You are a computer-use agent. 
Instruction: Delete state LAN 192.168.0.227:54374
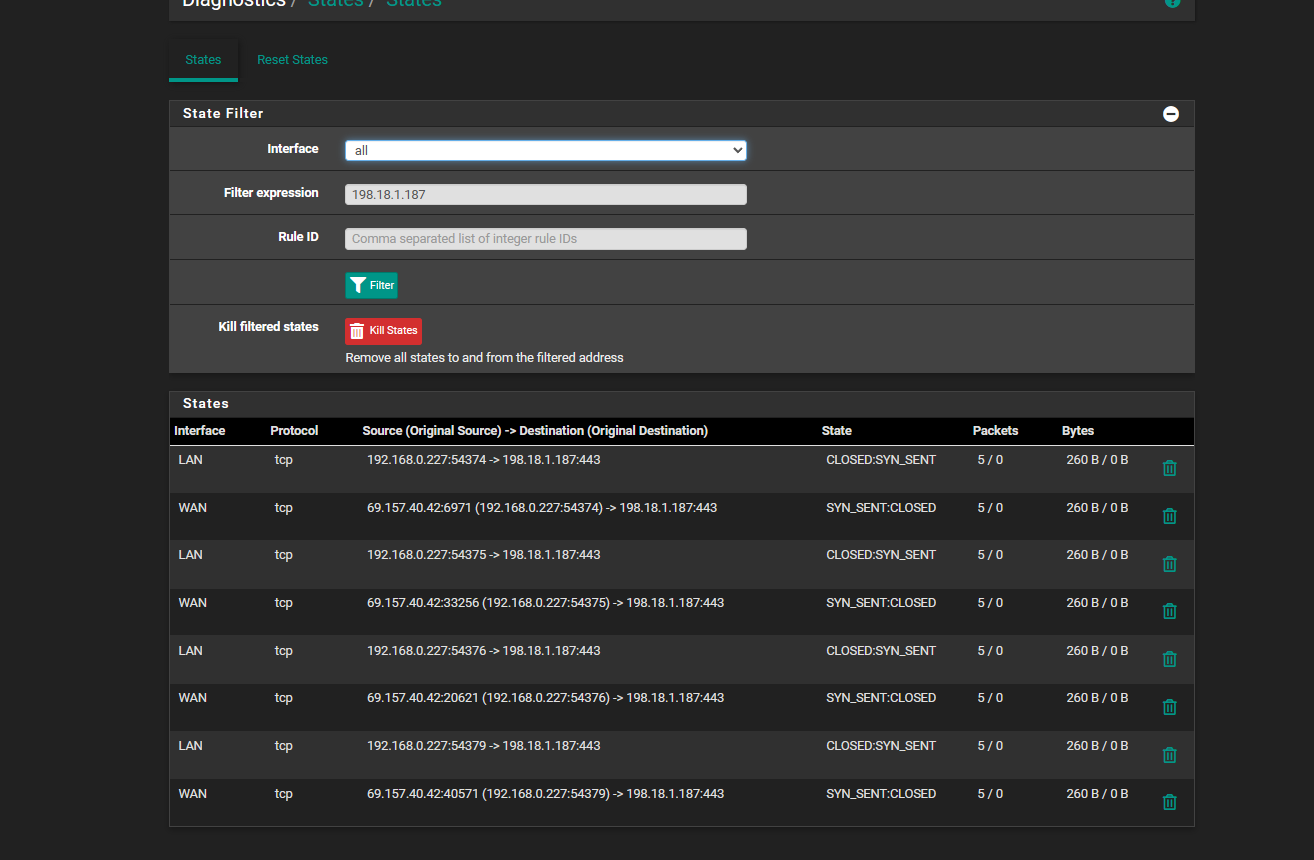[x=1169, y=468]
